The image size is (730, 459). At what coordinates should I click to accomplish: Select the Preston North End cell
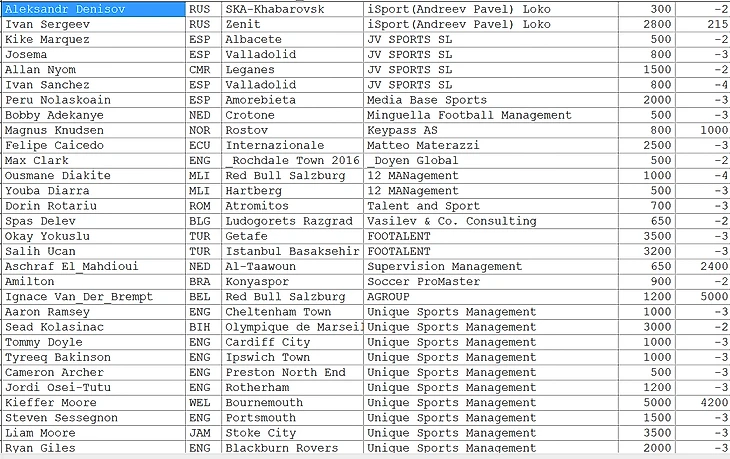[292, 372]
